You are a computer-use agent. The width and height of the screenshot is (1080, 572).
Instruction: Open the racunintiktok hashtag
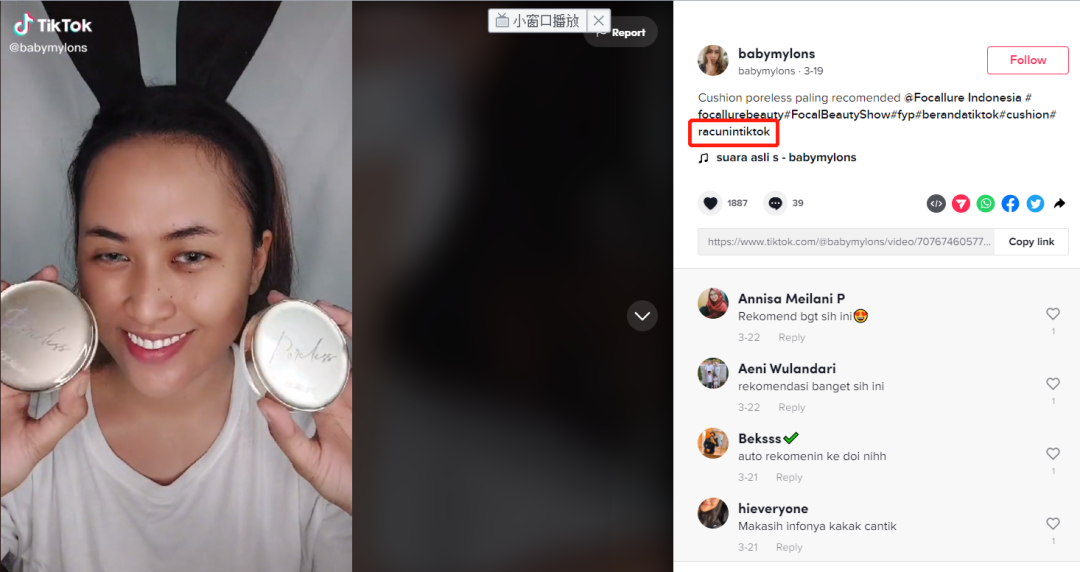pyautogui.click(x=734, y=132)
